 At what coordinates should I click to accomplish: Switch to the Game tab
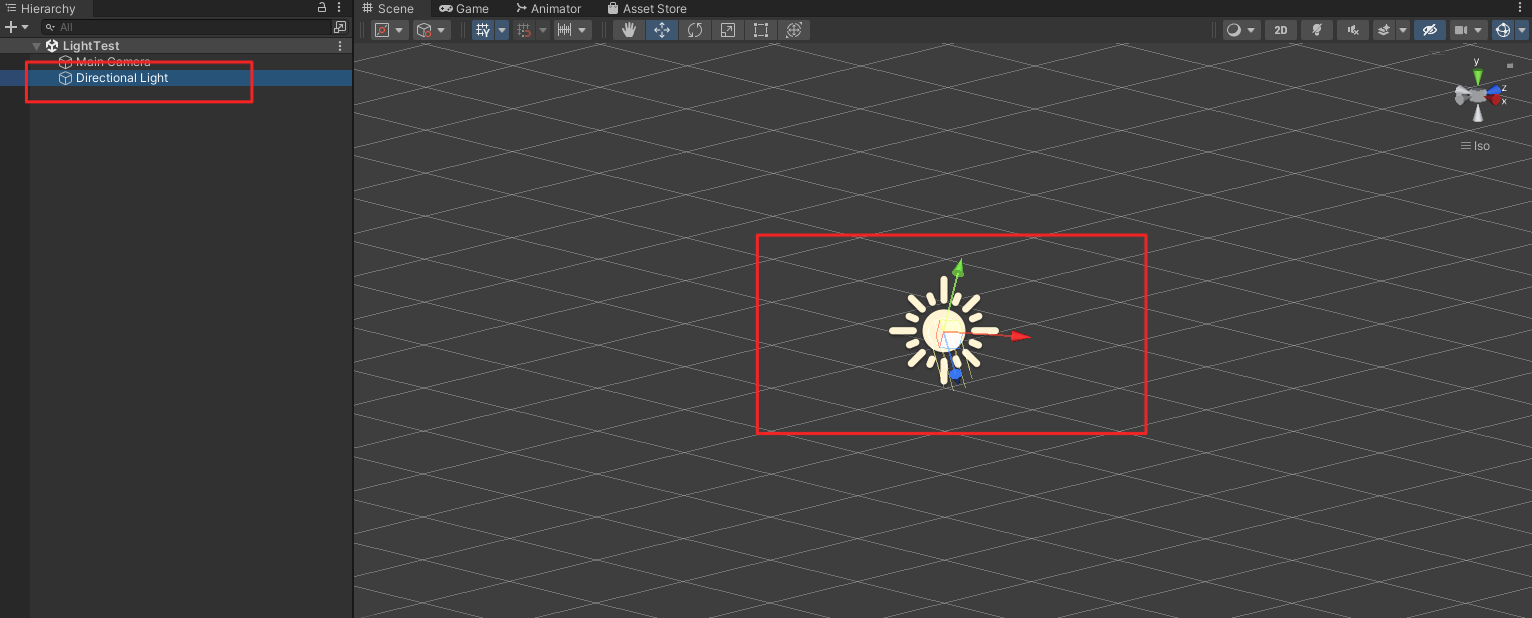tap(464, 9)
